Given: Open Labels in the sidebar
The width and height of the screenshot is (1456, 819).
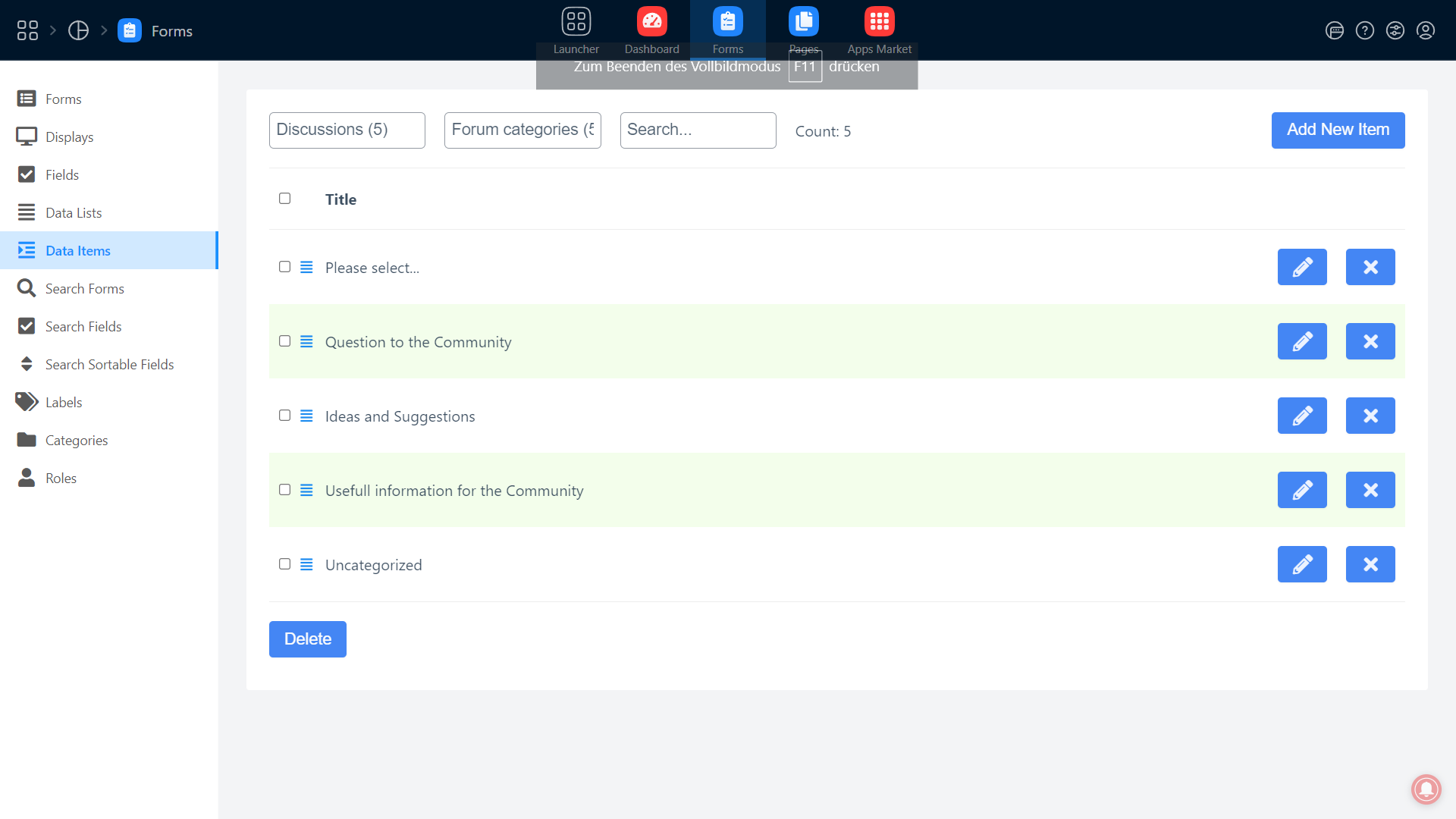Looking at the screenshot, I should pyautogui.click(x=63, y=403).
